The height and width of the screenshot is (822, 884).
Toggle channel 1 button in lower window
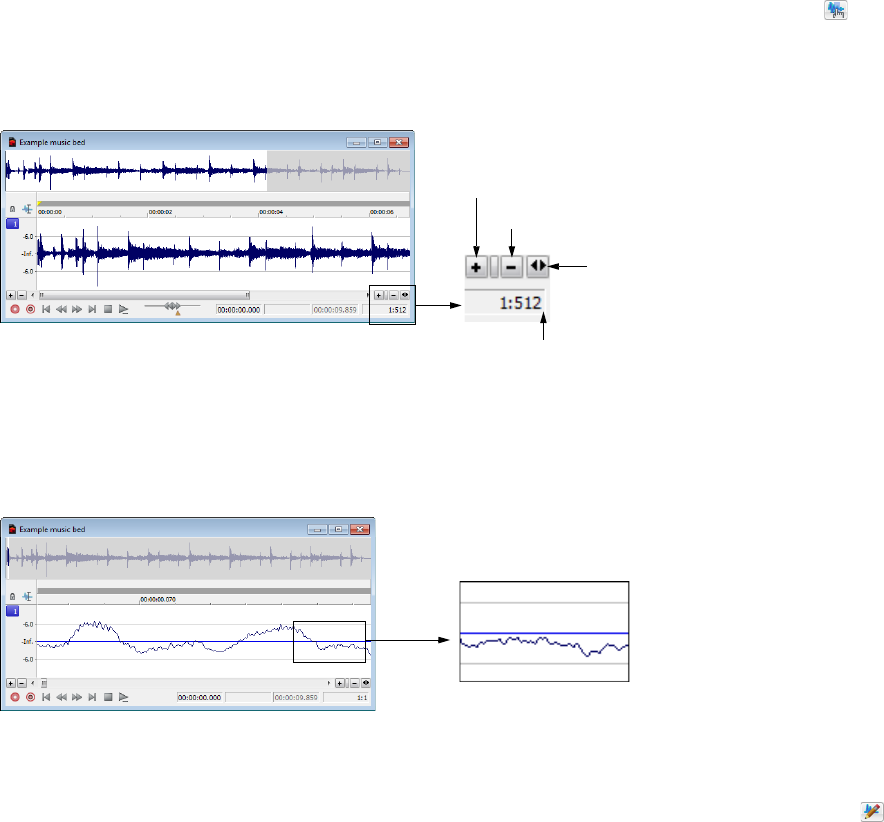pyautogui.click(x=12, y=611)
